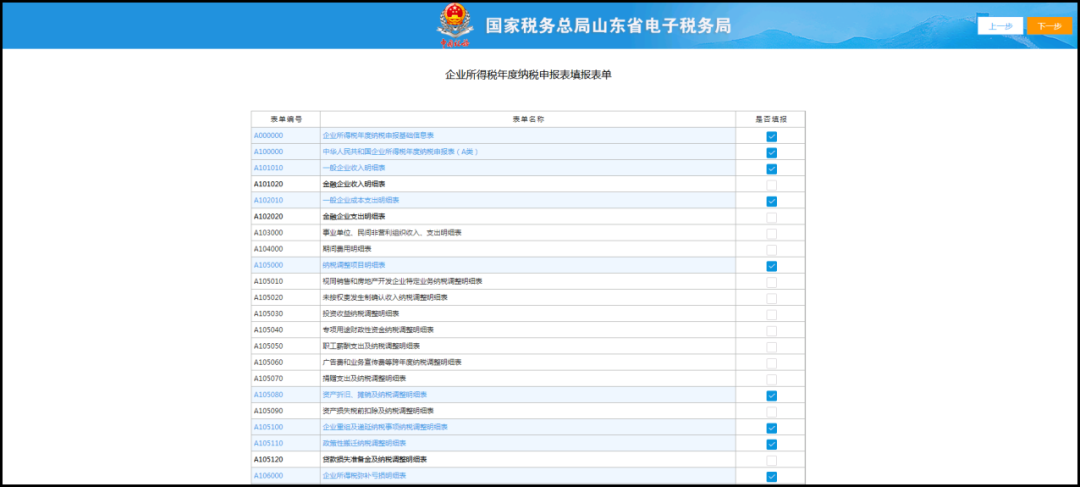Click the 资产损失税前扣除及纳税调整明细表 name
Screen dimensions: 1080x487
coord(378,411)
